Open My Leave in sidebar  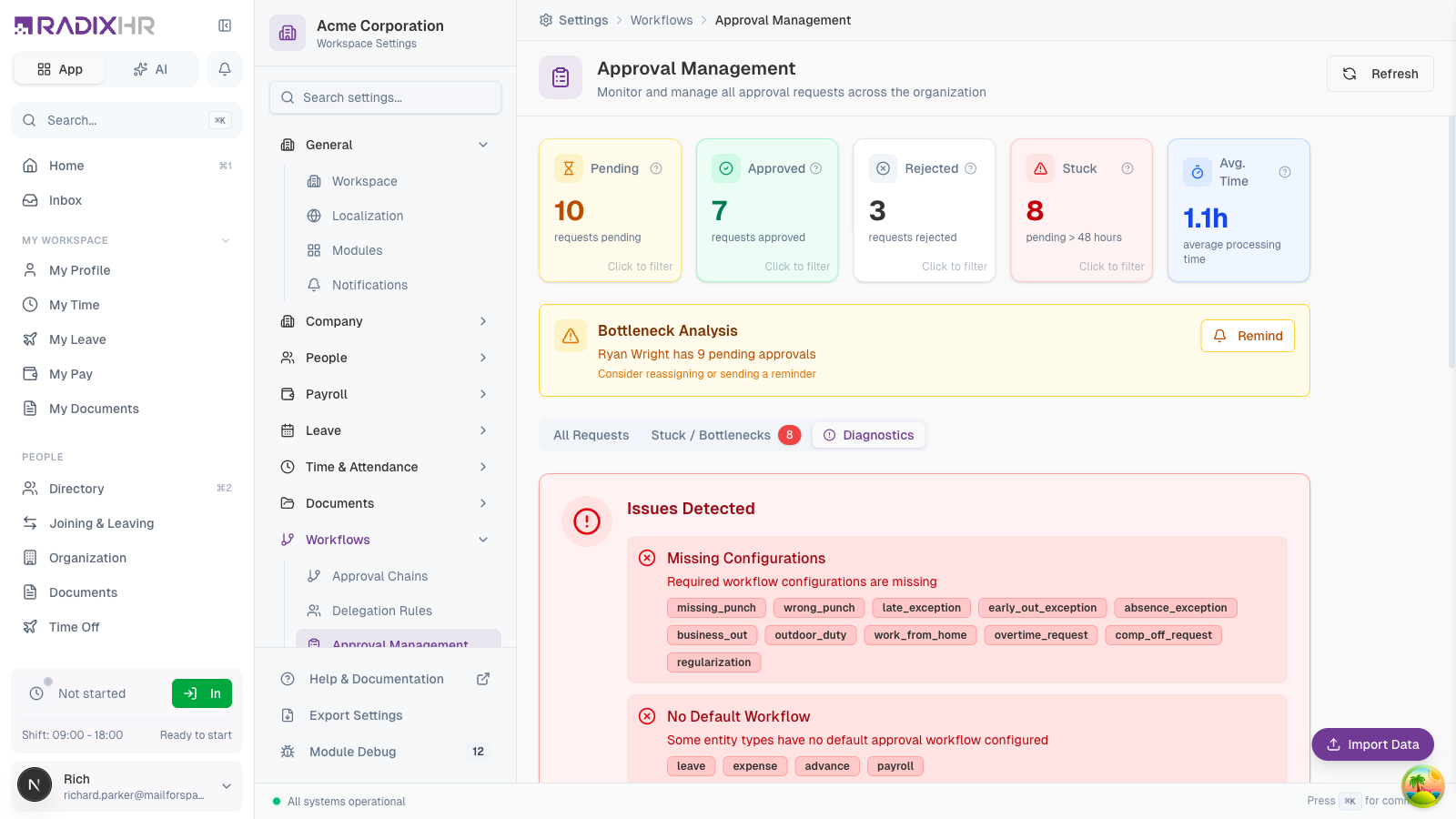(x=126, y=339)
